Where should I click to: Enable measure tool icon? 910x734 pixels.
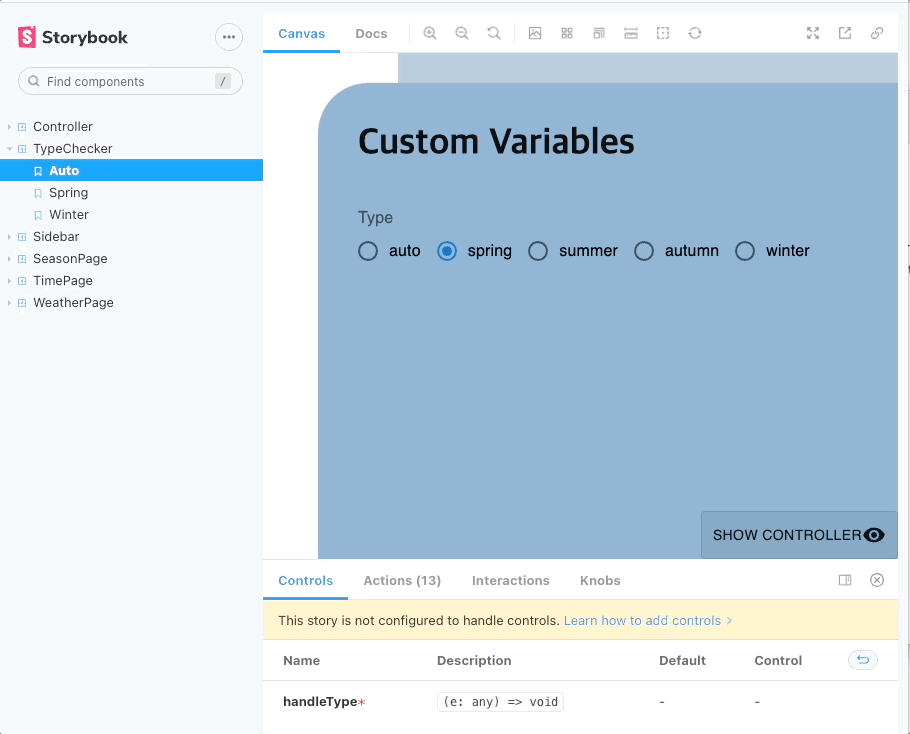(631, 33)
